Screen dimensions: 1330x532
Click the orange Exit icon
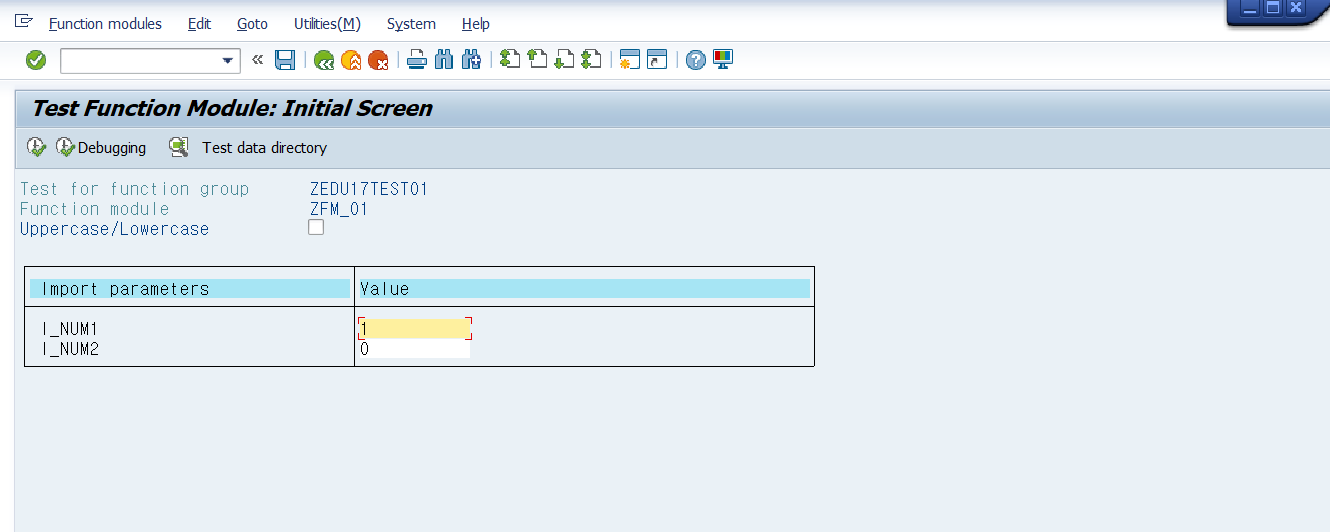(x=351, y=61)
